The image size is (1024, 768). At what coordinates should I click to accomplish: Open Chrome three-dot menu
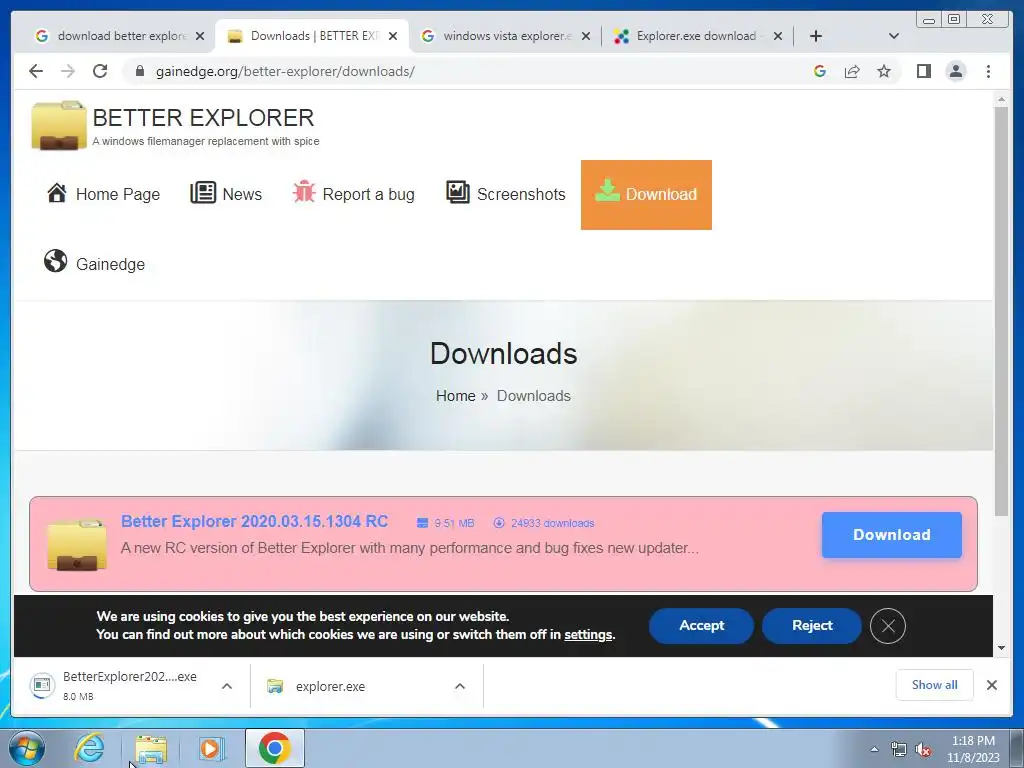point(988,71)
